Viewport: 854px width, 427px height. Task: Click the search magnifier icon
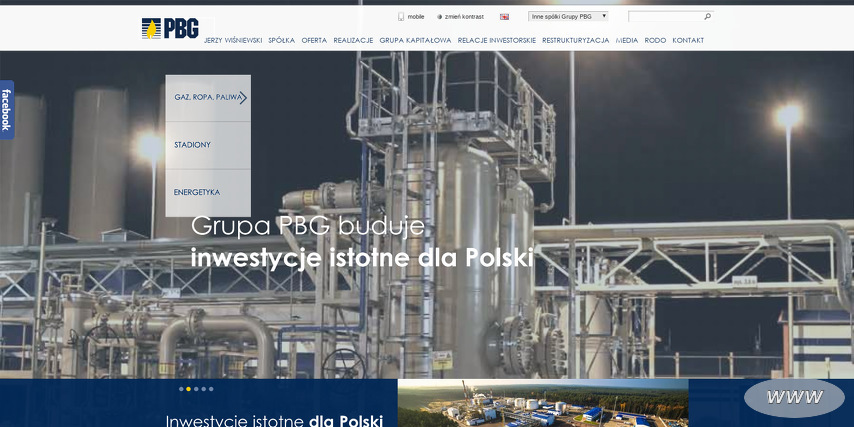click(707, 17)
